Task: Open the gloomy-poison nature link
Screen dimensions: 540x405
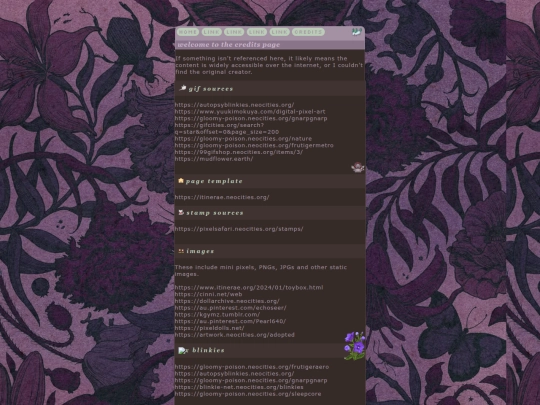Action: tap(243, 138)
